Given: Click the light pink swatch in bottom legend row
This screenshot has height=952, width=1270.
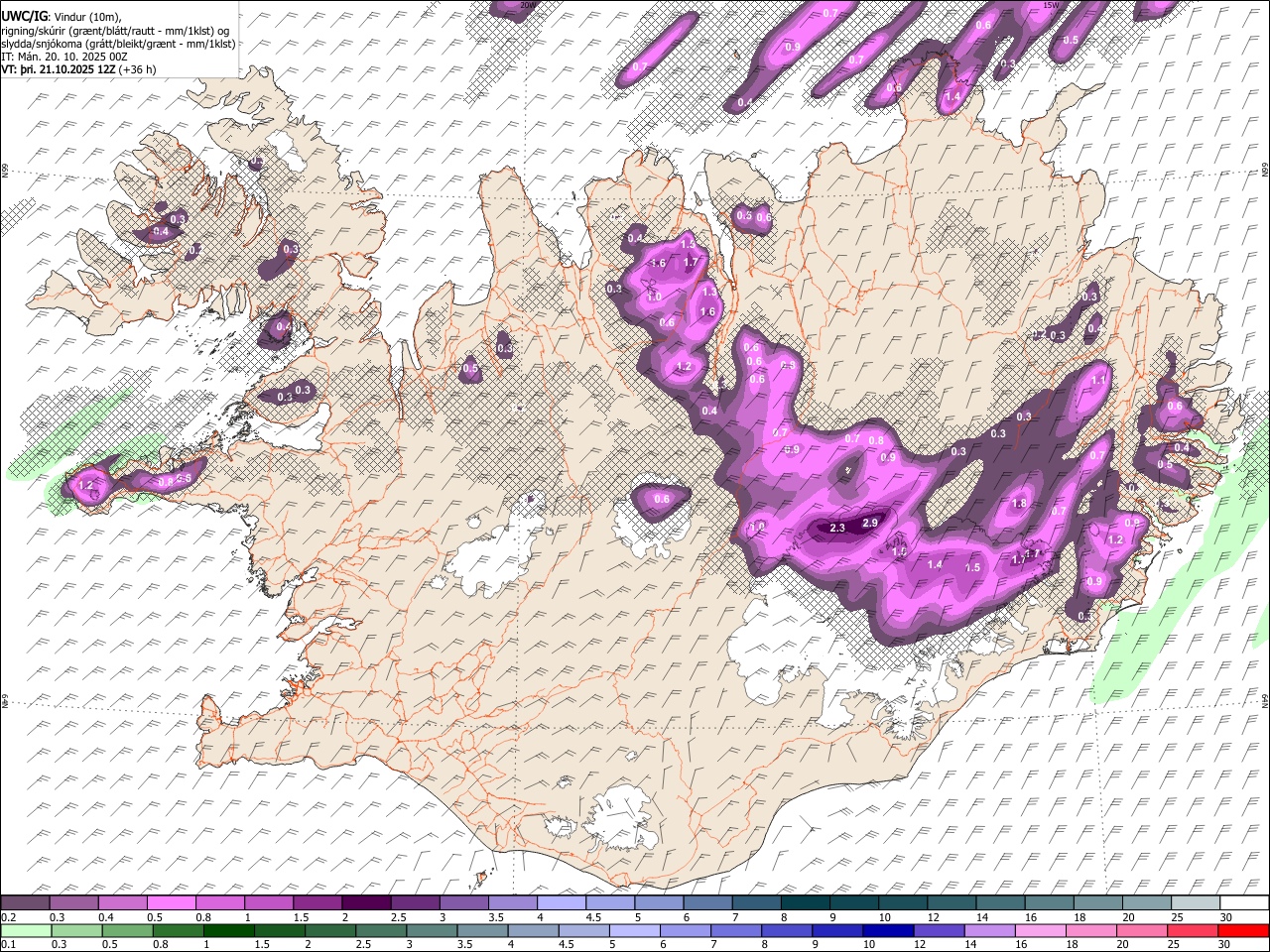Looking at the screenshot, I should click(1040, 930).
